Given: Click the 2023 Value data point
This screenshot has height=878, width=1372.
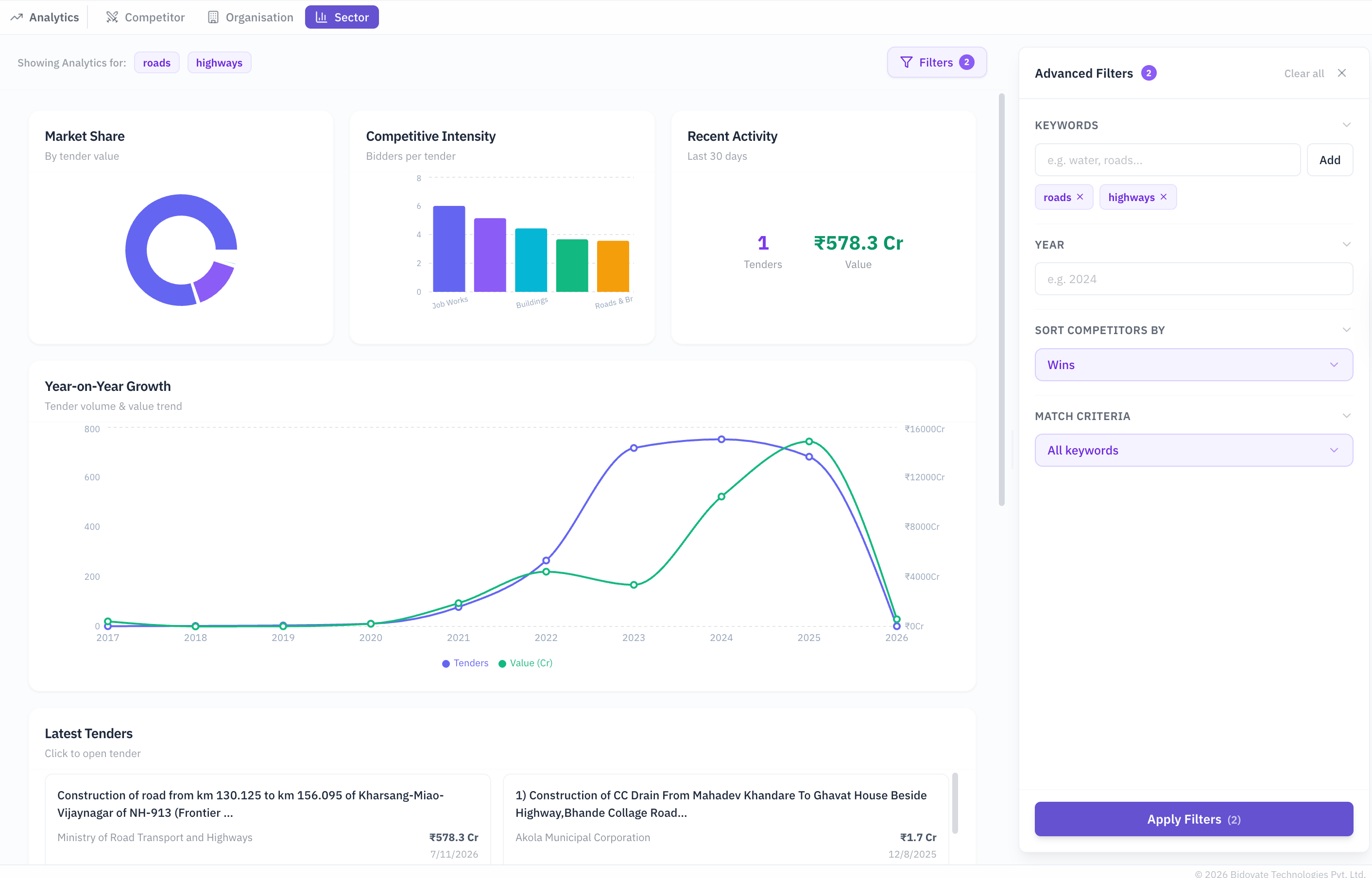Looking at the screenshot, I should point(634,585).
